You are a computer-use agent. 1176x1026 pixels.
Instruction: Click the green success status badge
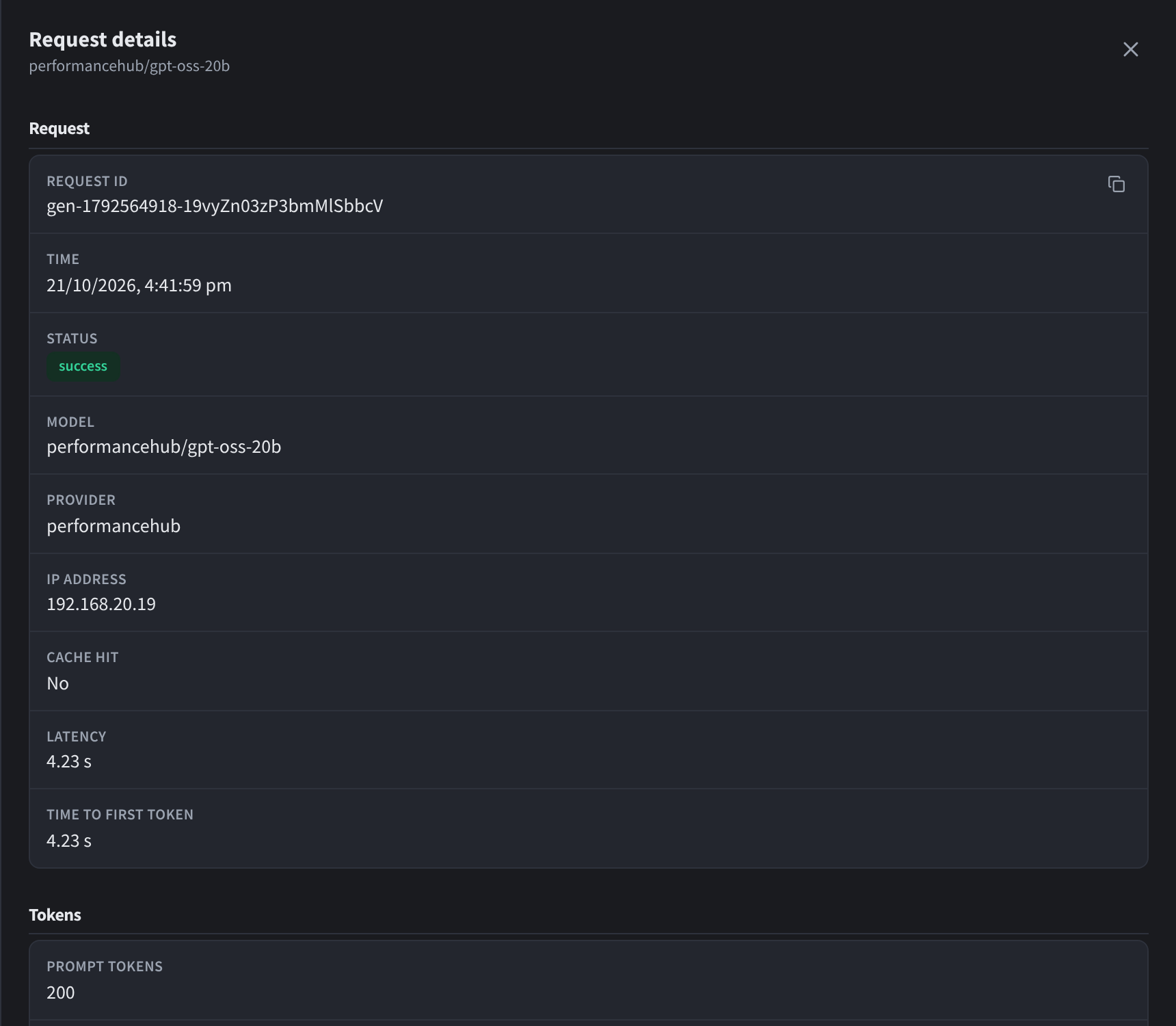pyautogui.click(x=83, y=366)
